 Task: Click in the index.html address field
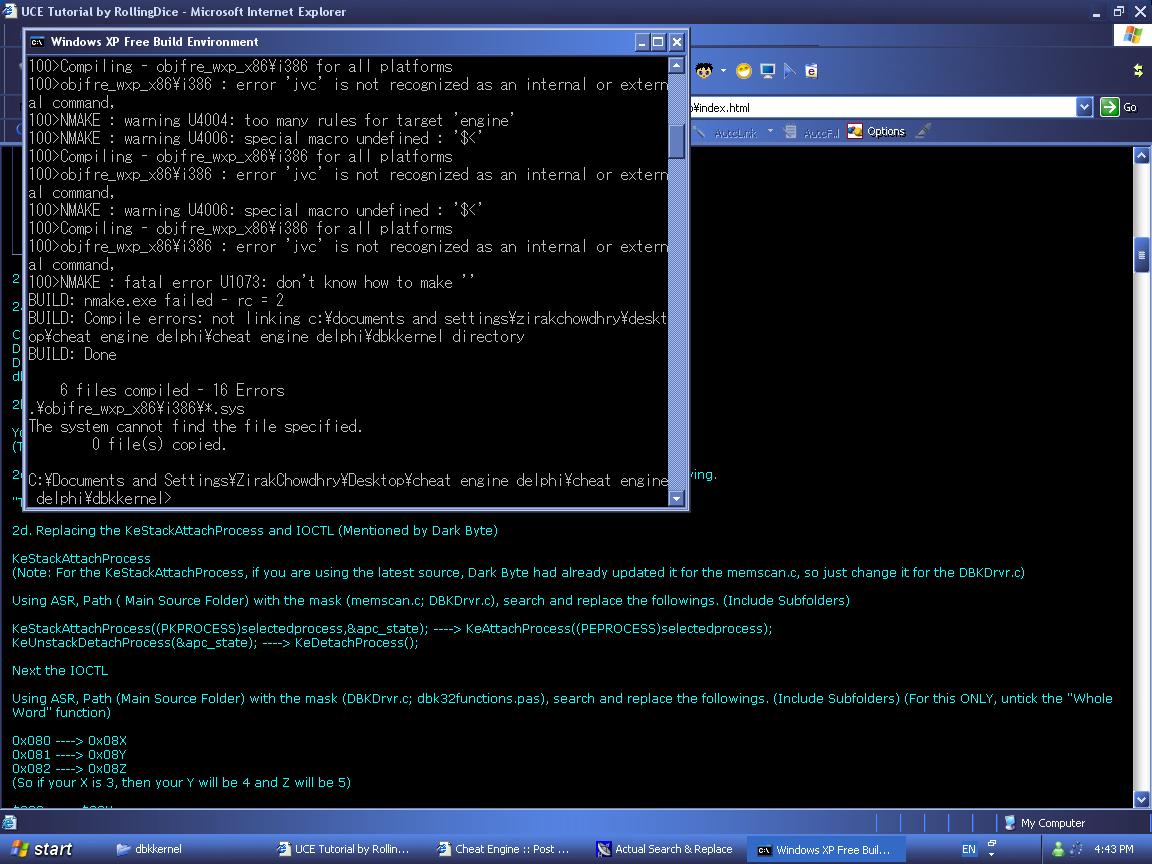point(880,107)
